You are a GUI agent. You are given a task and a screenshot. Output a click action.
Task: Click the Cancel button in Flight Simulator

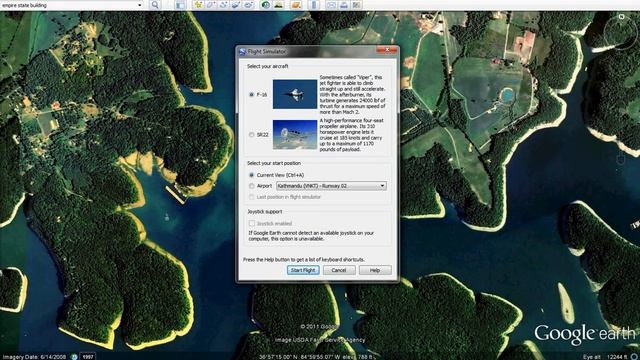pos(339,270)
